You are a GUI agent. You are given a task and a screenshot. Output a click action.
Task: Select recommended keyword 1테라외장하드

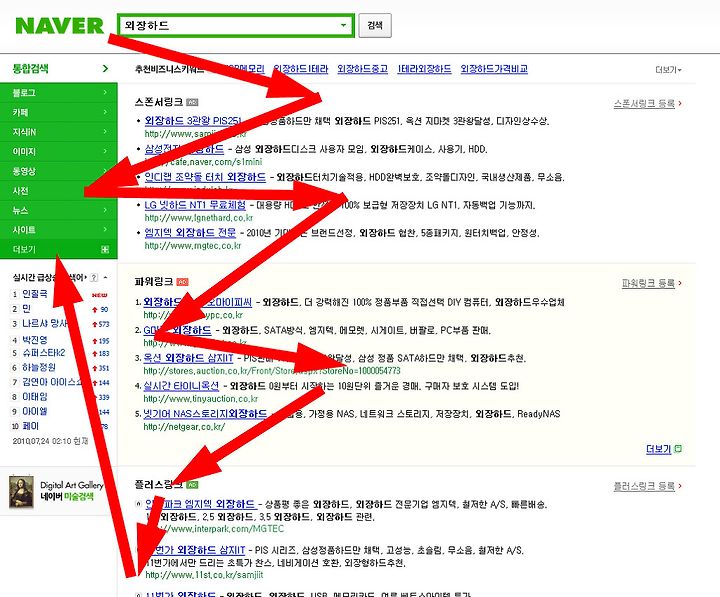(x=424, y=69)
